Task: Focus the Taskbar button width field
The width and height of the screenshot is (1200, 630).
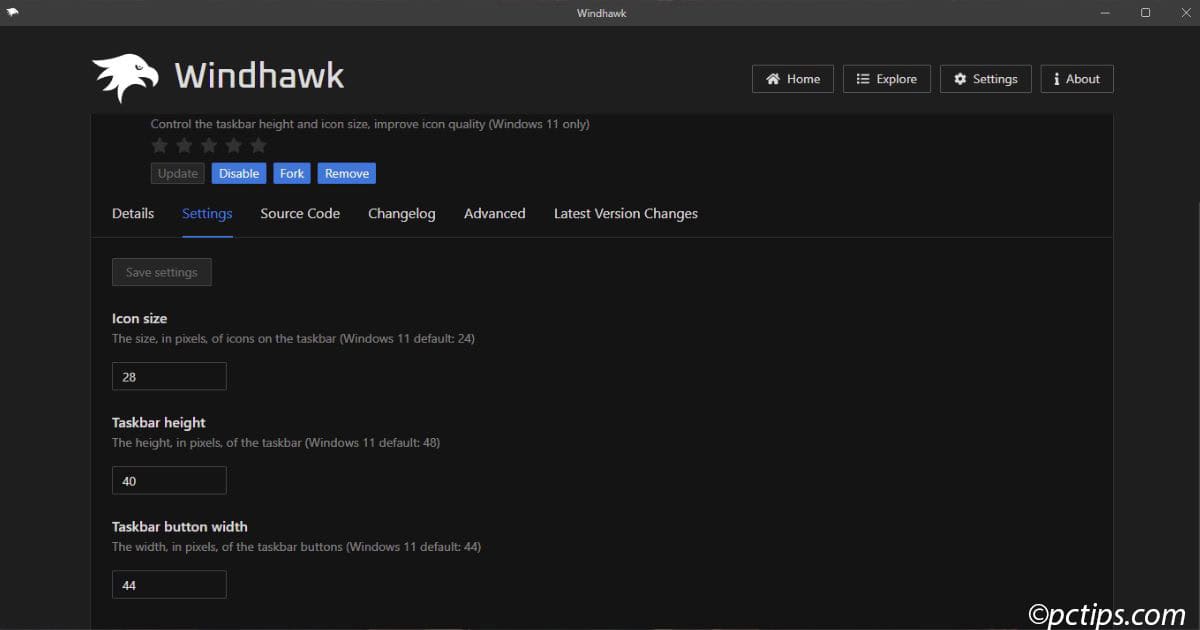Action: coord(169,584)
